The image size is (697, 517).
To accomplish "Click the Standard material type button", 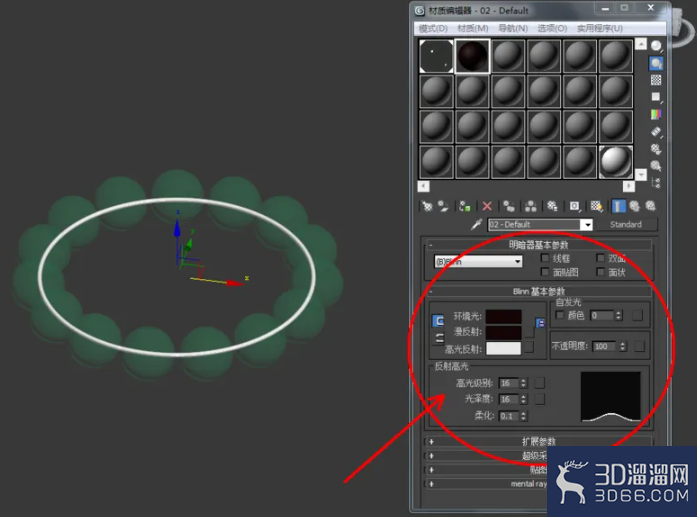I will [x=626, y=224].
